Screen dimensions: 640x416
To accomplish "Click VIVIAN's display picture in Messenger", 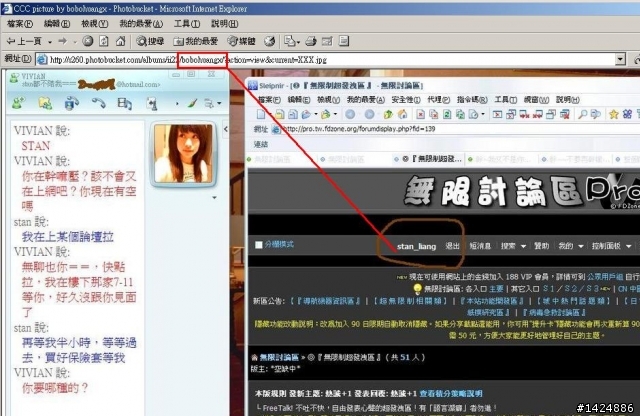I will pyautogui.click(x=183, y=154).
